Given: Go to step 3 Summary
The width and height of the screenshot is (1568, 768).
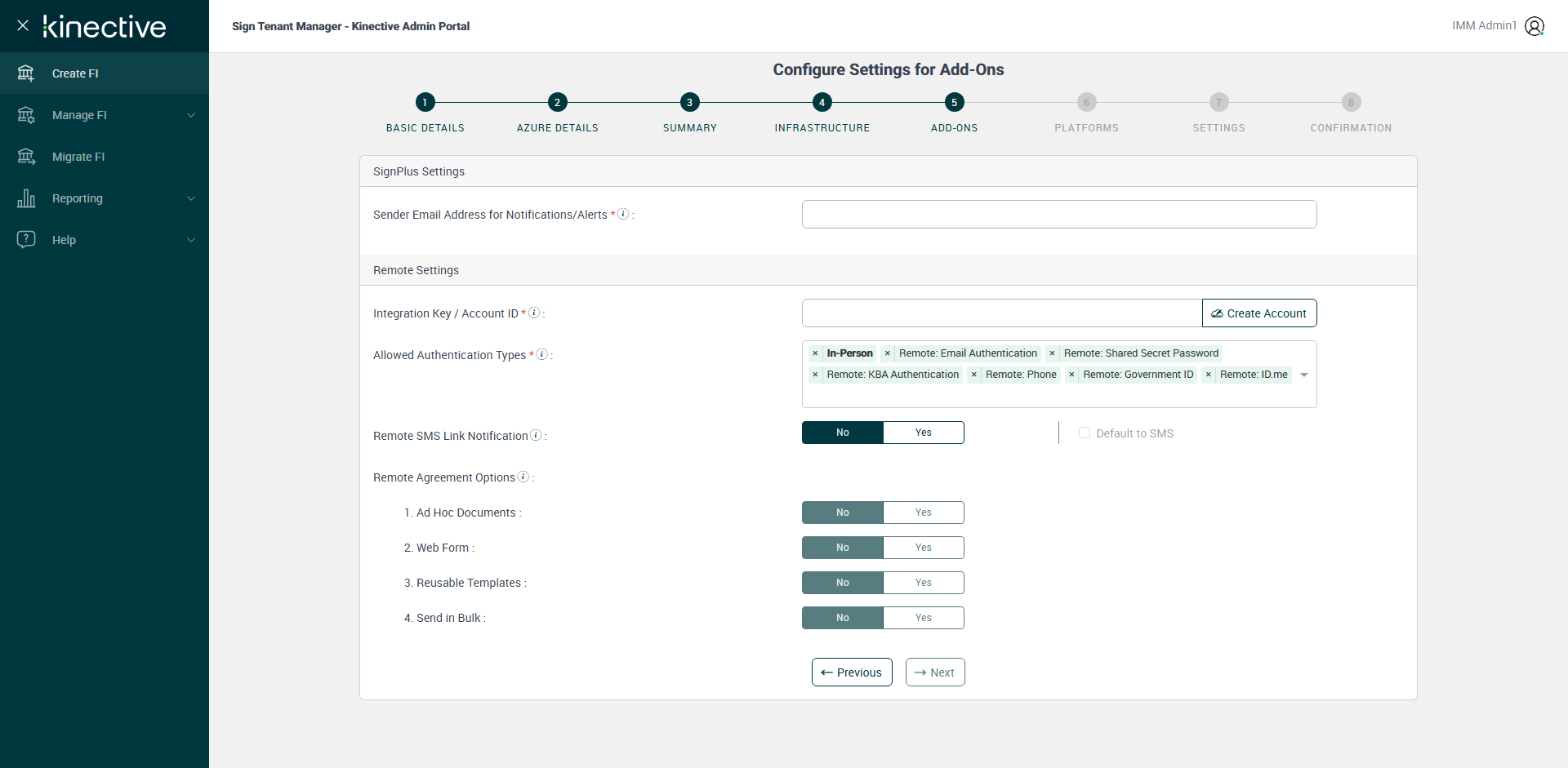Looking at the screenshot, I should pos(689,102).
